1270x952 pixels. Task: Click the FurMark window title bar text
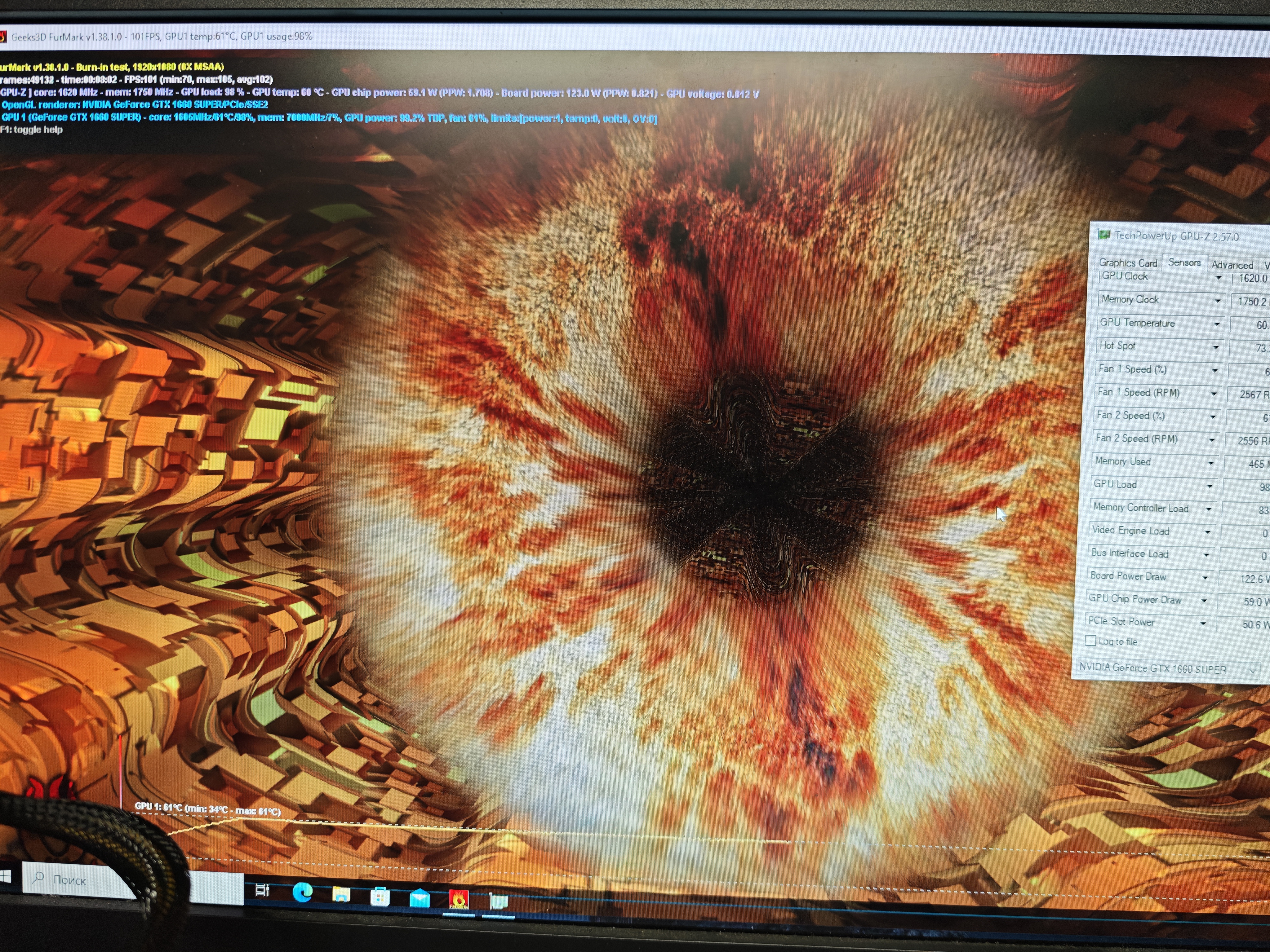[x=161, y=37]
